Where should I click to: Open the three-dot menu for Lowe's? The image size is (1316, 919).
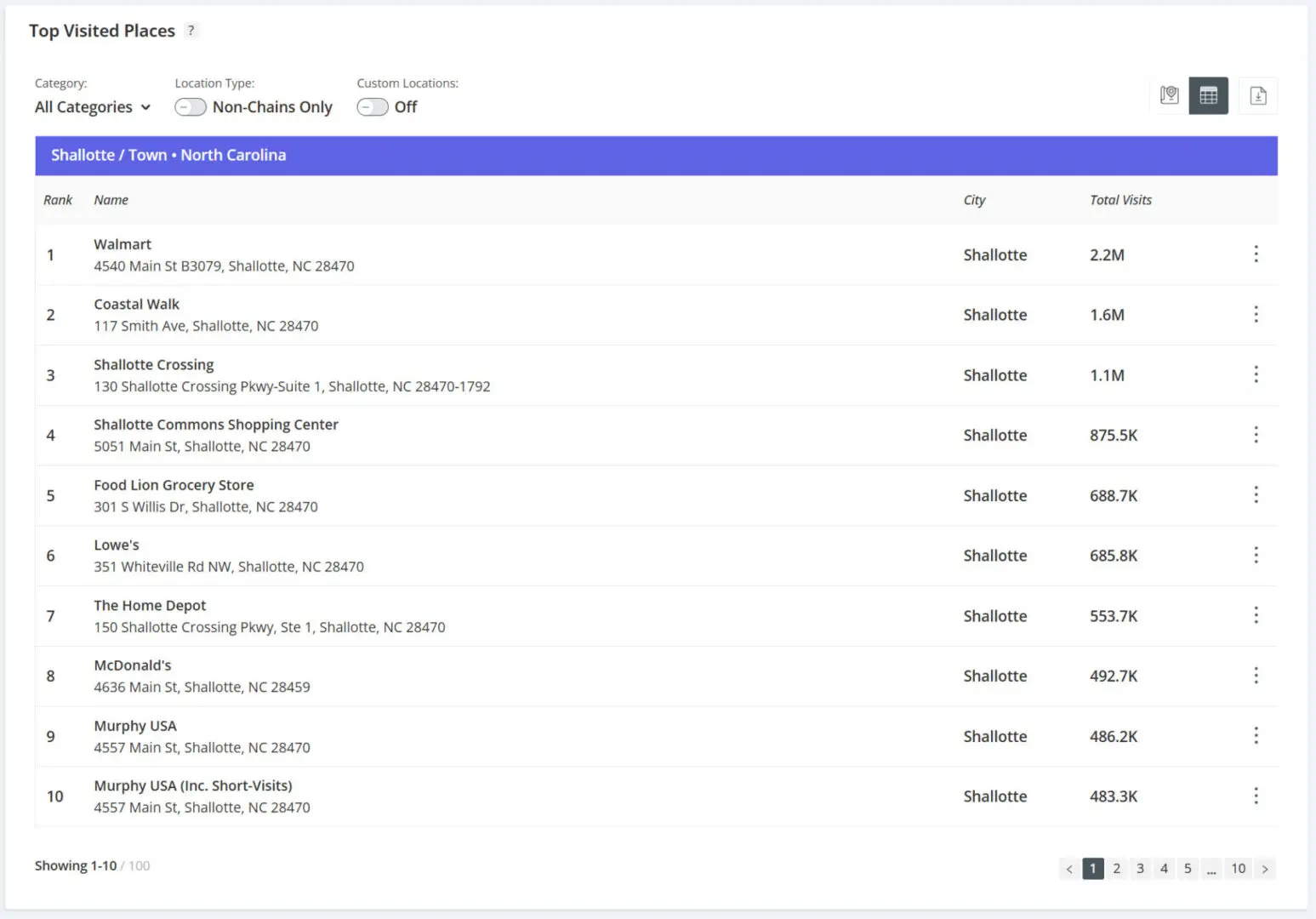1256,555
